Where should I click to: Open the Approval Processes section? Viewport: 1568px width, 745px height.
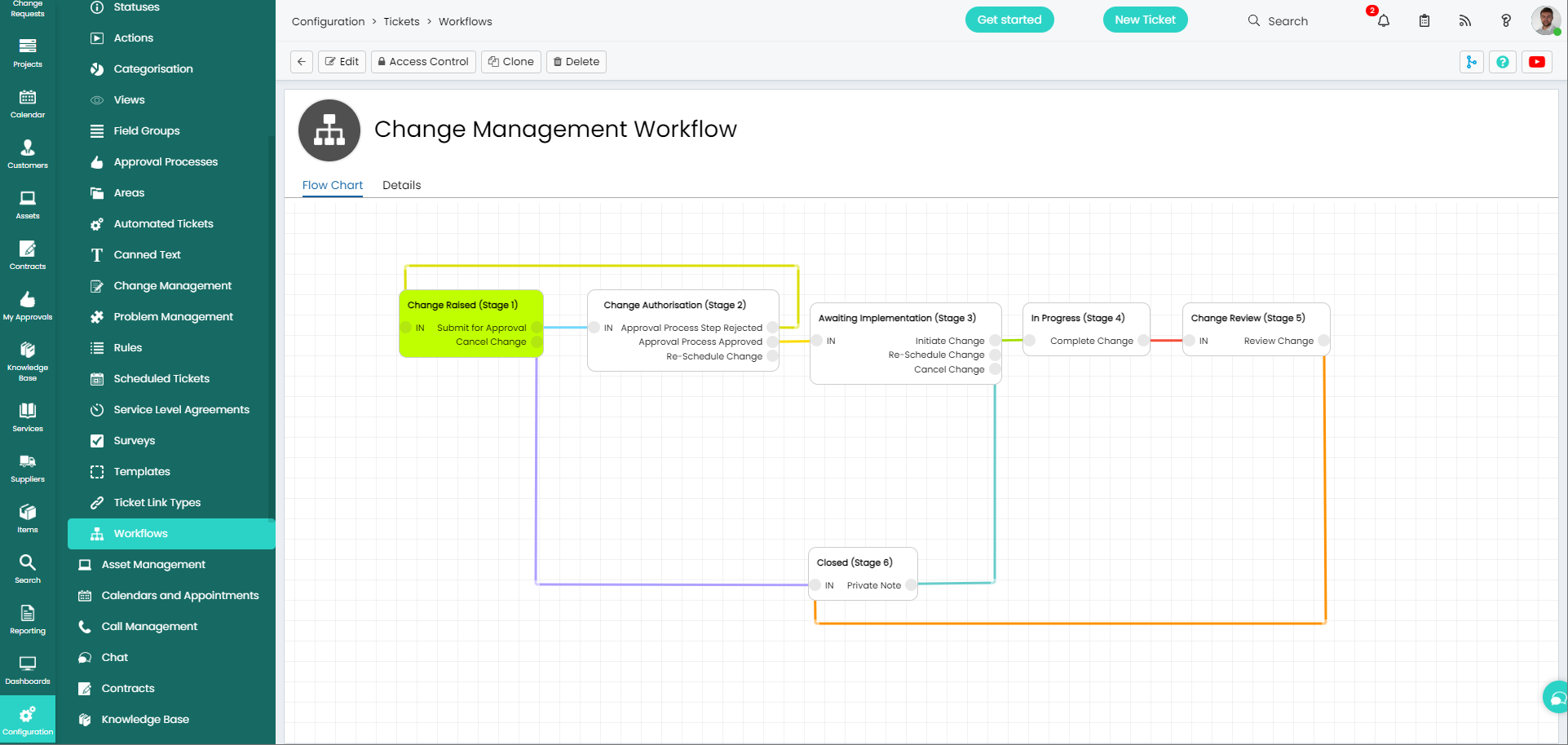(x=166, y=161)
